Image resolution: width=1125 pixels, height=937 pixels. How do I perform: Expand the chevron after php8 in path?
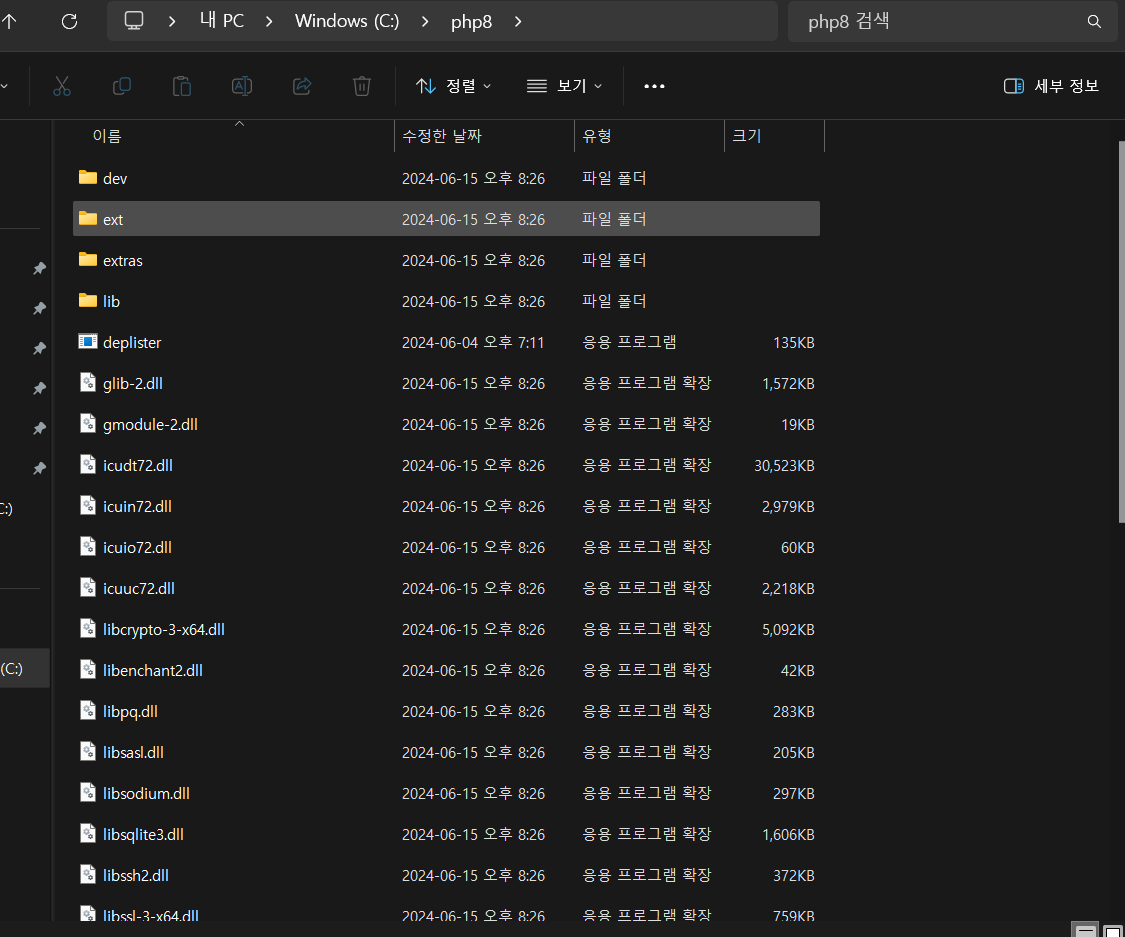518,22
